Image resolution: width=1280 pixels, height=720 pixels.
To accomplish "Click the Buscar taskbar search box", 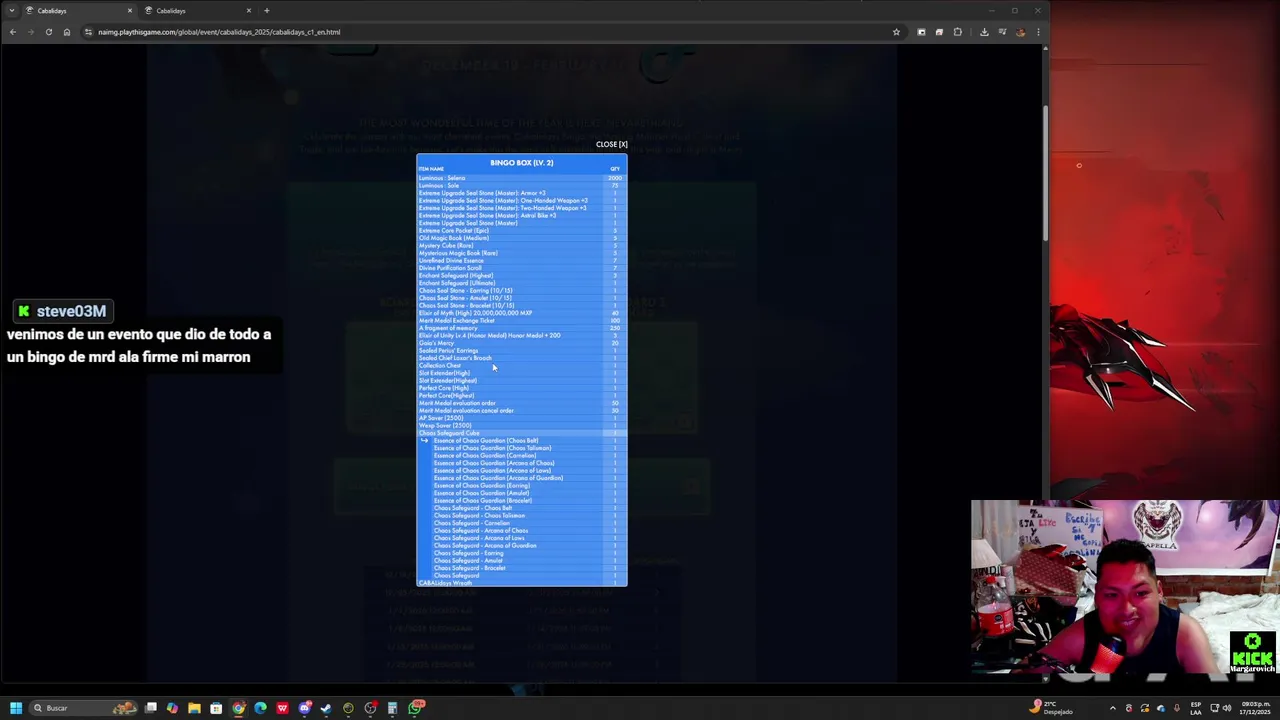I will coord(82,708).
